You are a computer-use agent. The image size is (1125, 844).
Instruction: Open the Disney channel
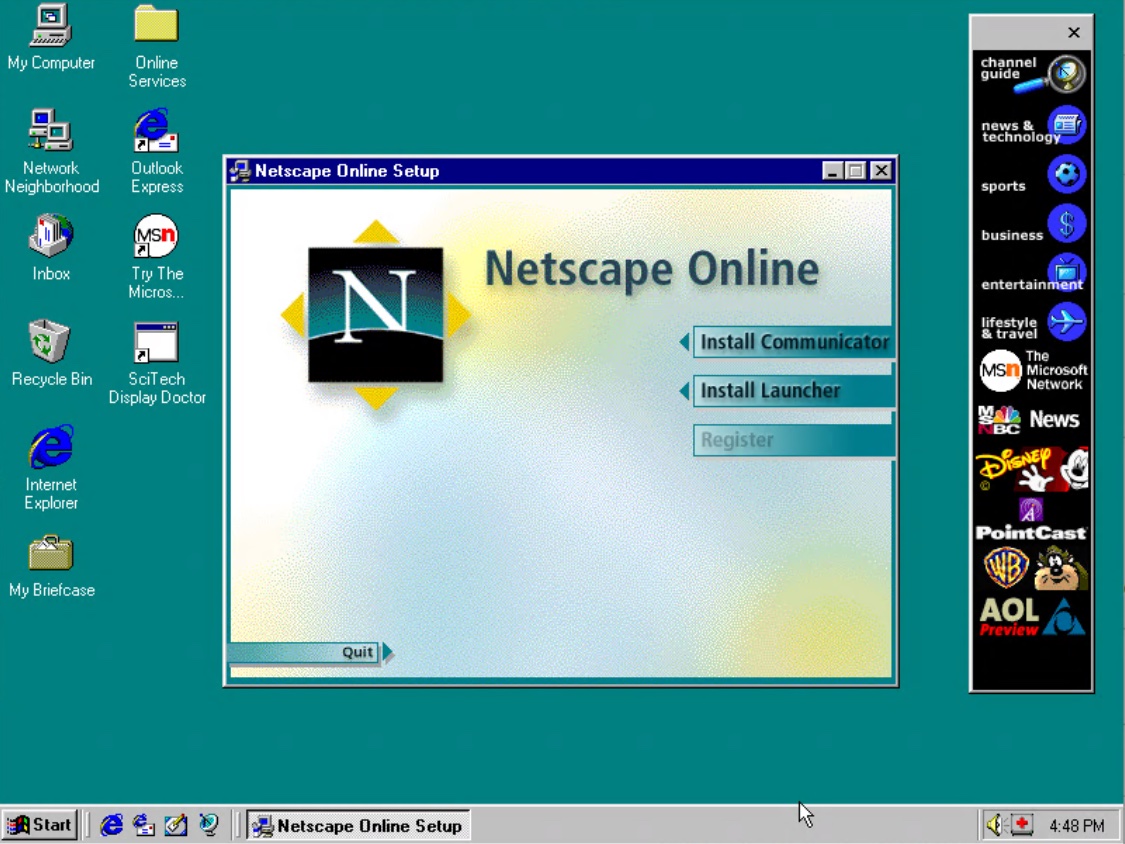click(1032, 469)
